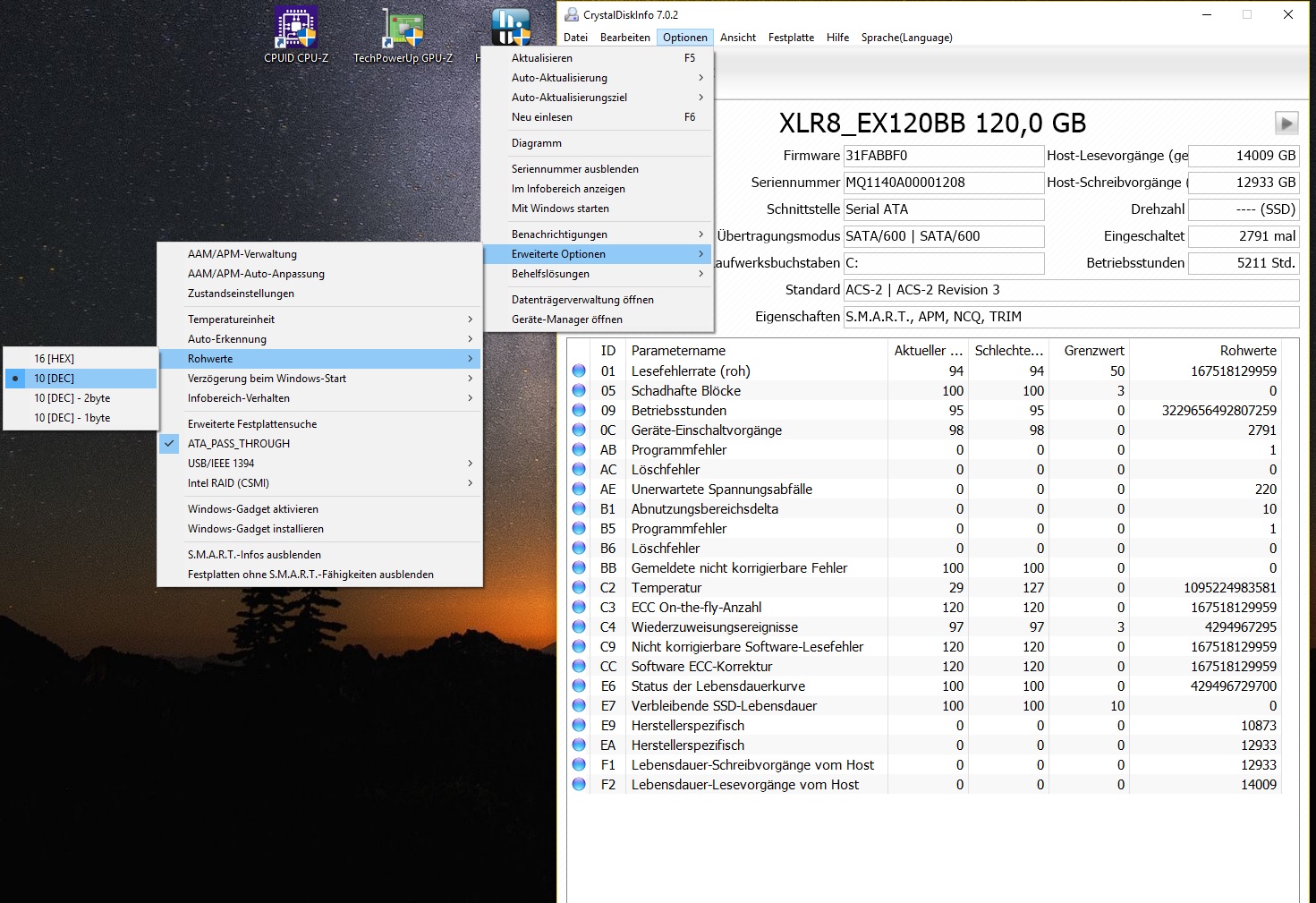Expand Verzögerung beim Windows-Start submenu

click(320, 379)
